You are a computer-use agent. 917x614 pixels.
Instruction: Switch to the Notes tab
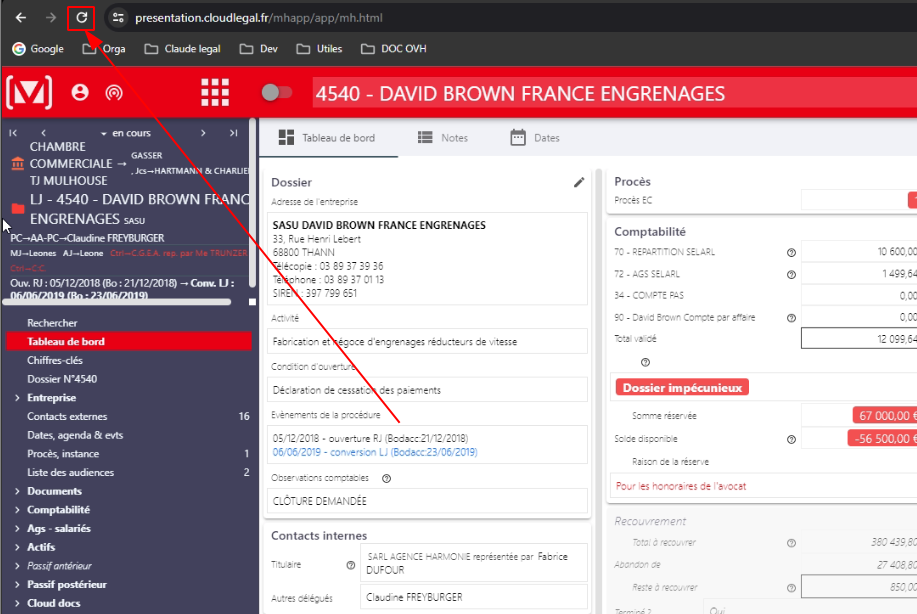pyautogui.click(x=443, y=138)
